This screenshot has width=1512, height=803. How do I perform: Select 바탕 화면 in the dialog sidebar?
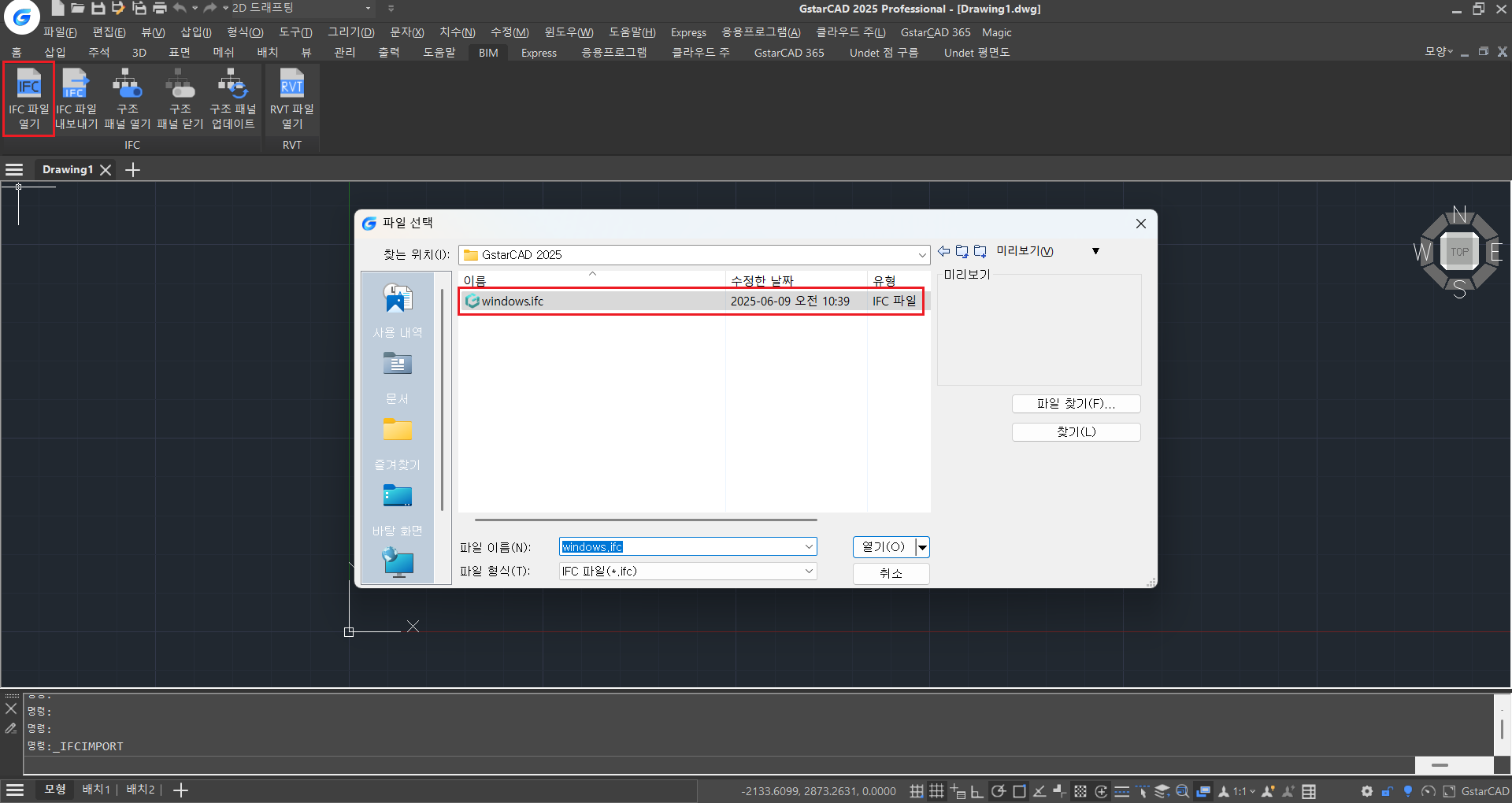point(398,510)
